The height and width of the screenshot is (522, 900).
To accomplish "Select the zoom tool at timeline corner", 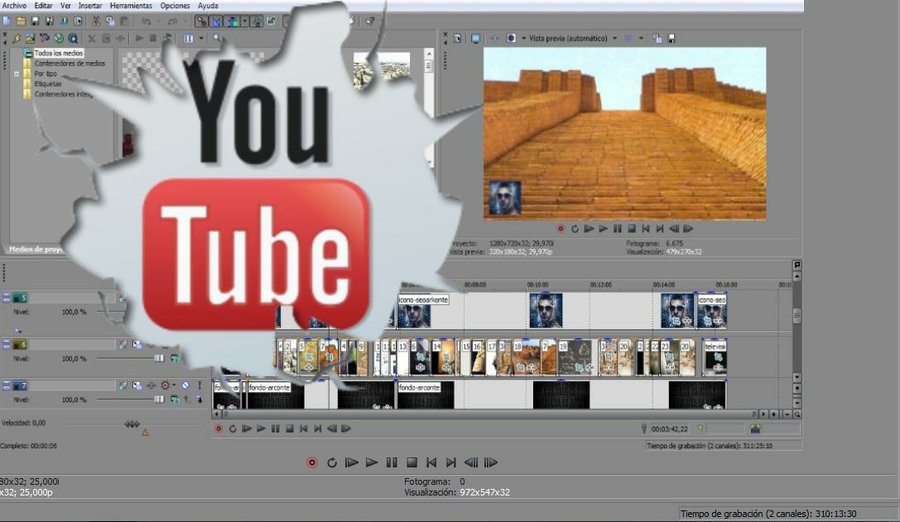I will click(797, 414).
